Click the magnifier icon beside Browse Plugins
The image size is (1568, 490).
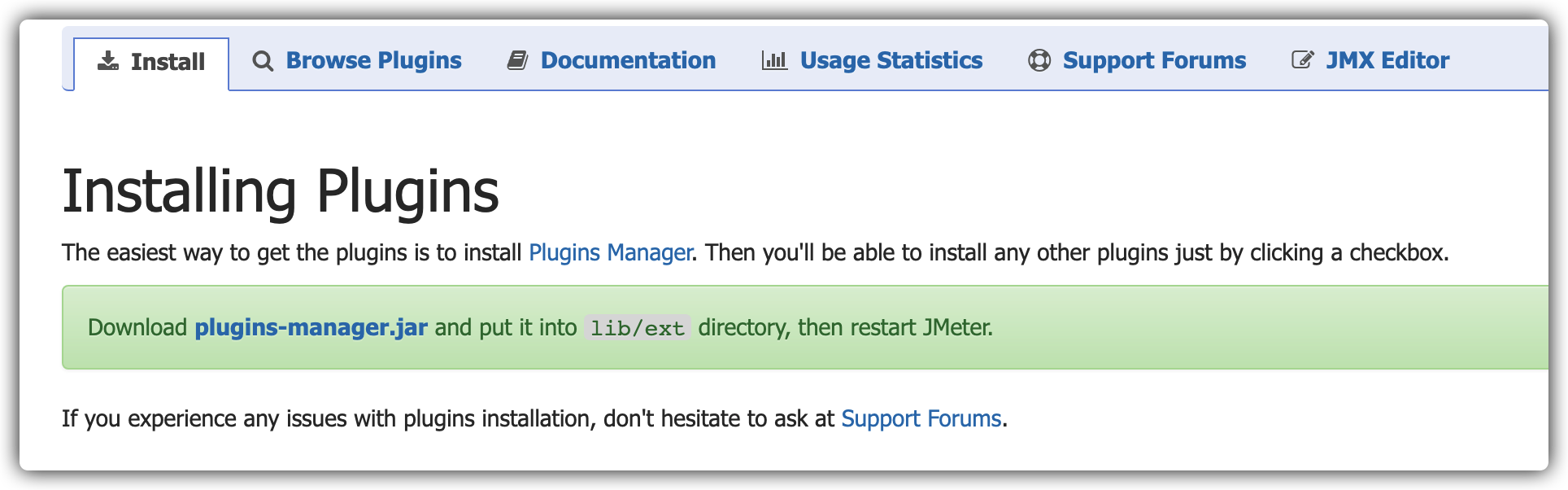pos(263,61)
